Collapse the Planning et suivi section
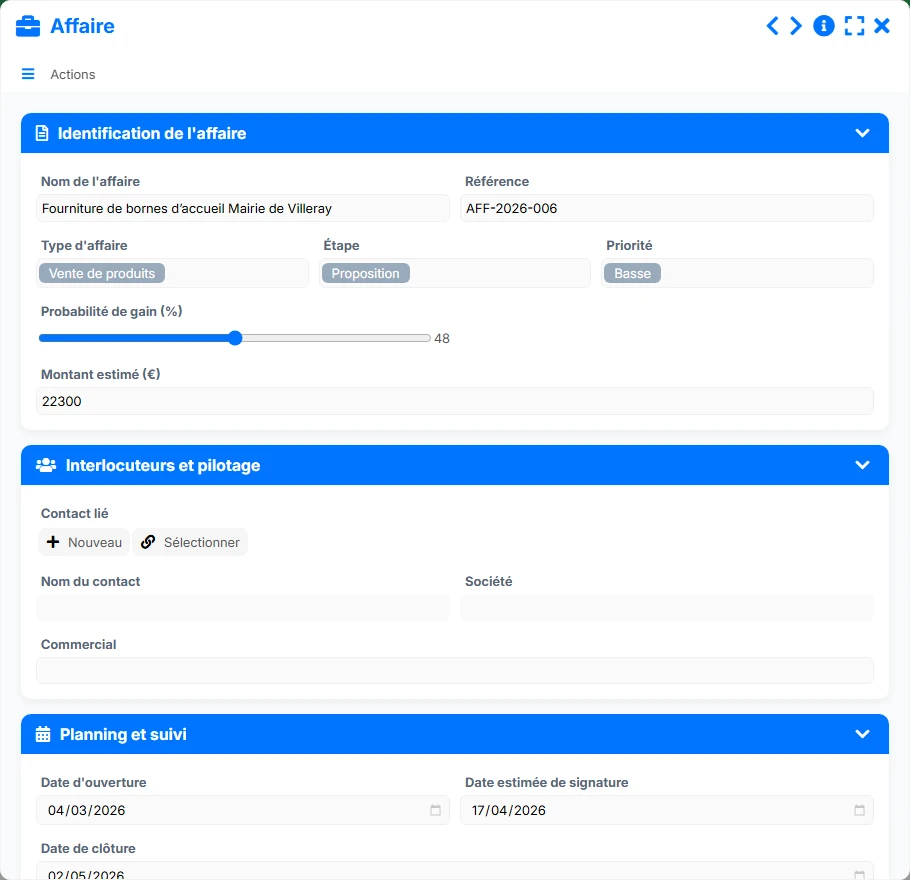The image size is (910, 880). click(862, 734)
